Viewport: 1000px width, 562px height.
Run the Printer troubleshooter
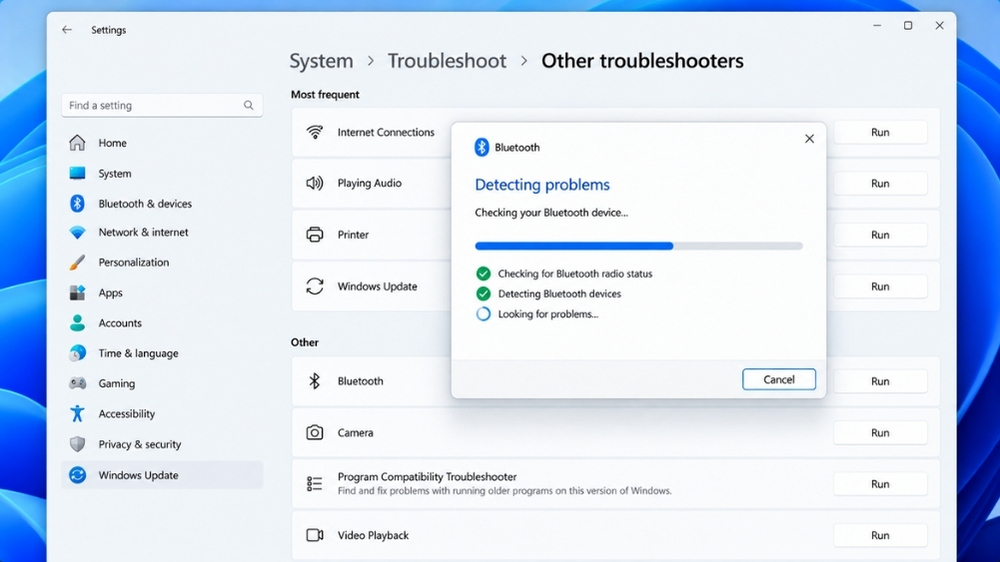(880, 235)
